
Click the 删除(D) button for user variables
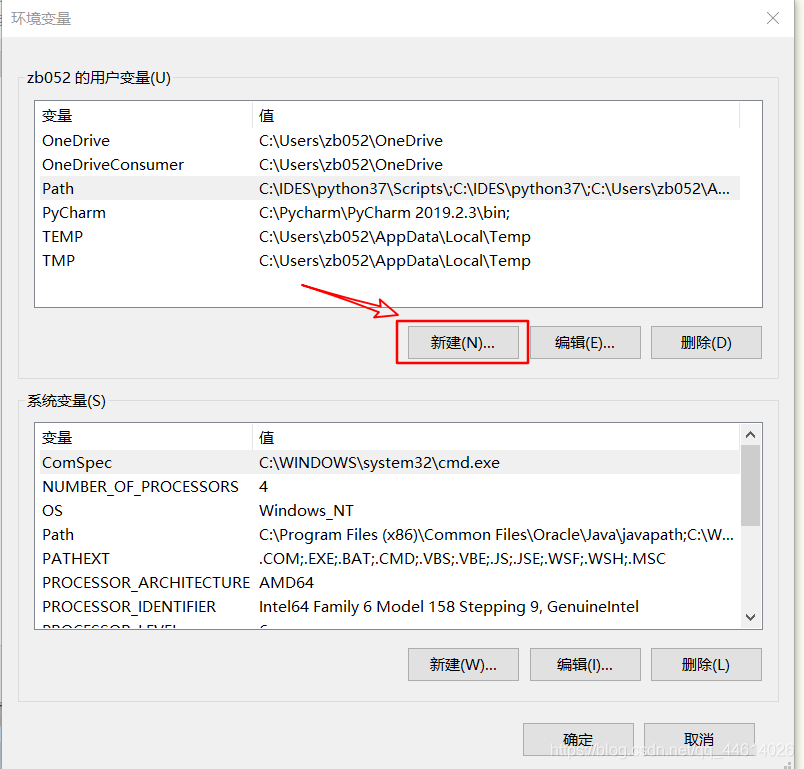706,342
